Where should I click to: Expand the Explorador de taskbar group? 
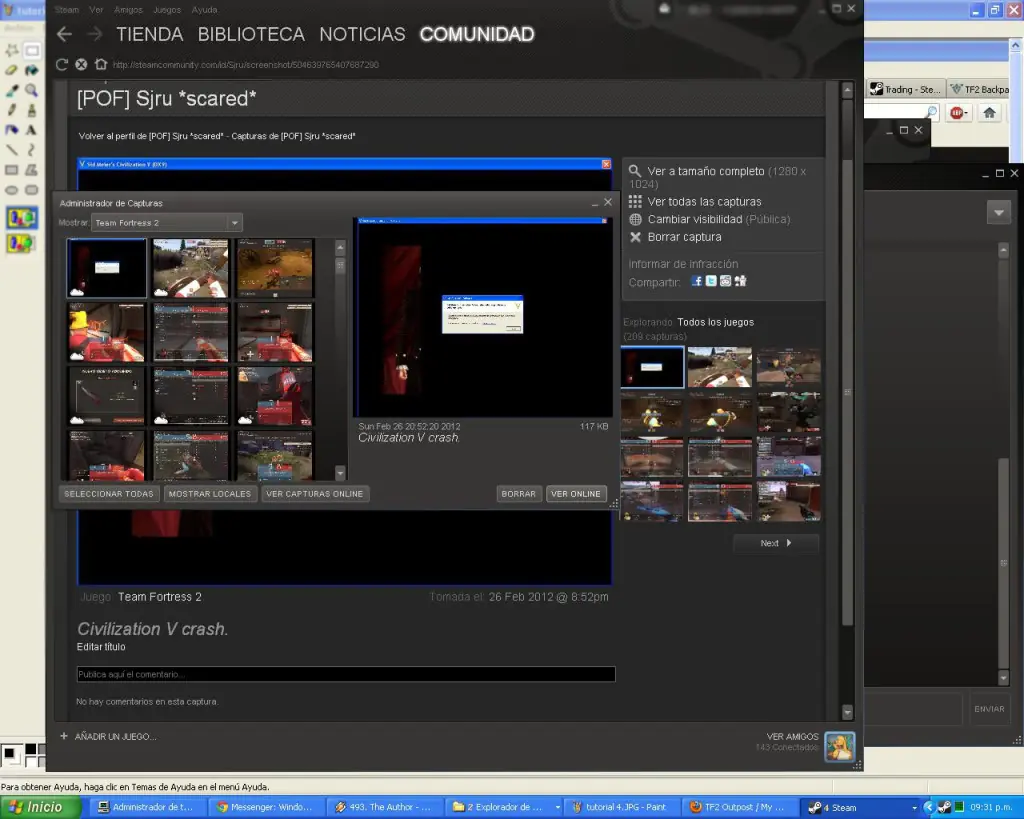click(557, 807)
